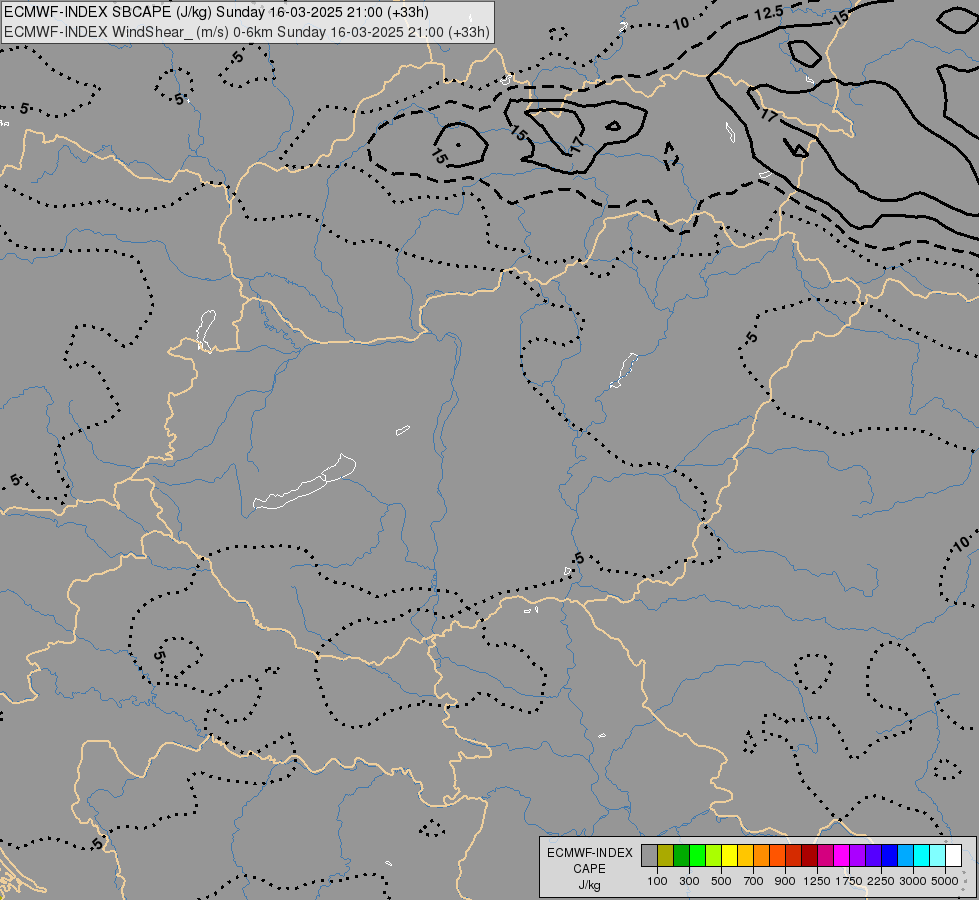
Task: Click the gray swatch in CAPE legend
Action: 649,855
